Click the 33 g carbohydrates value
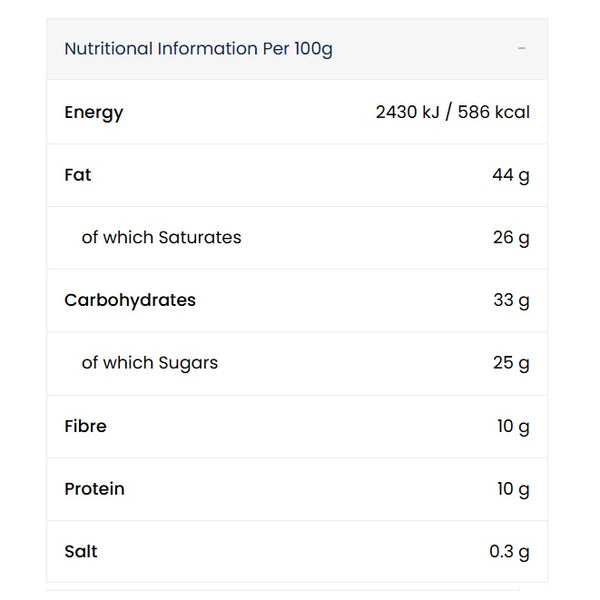The image size is (600, 600). pyautogui.click(x=511, y=300)
